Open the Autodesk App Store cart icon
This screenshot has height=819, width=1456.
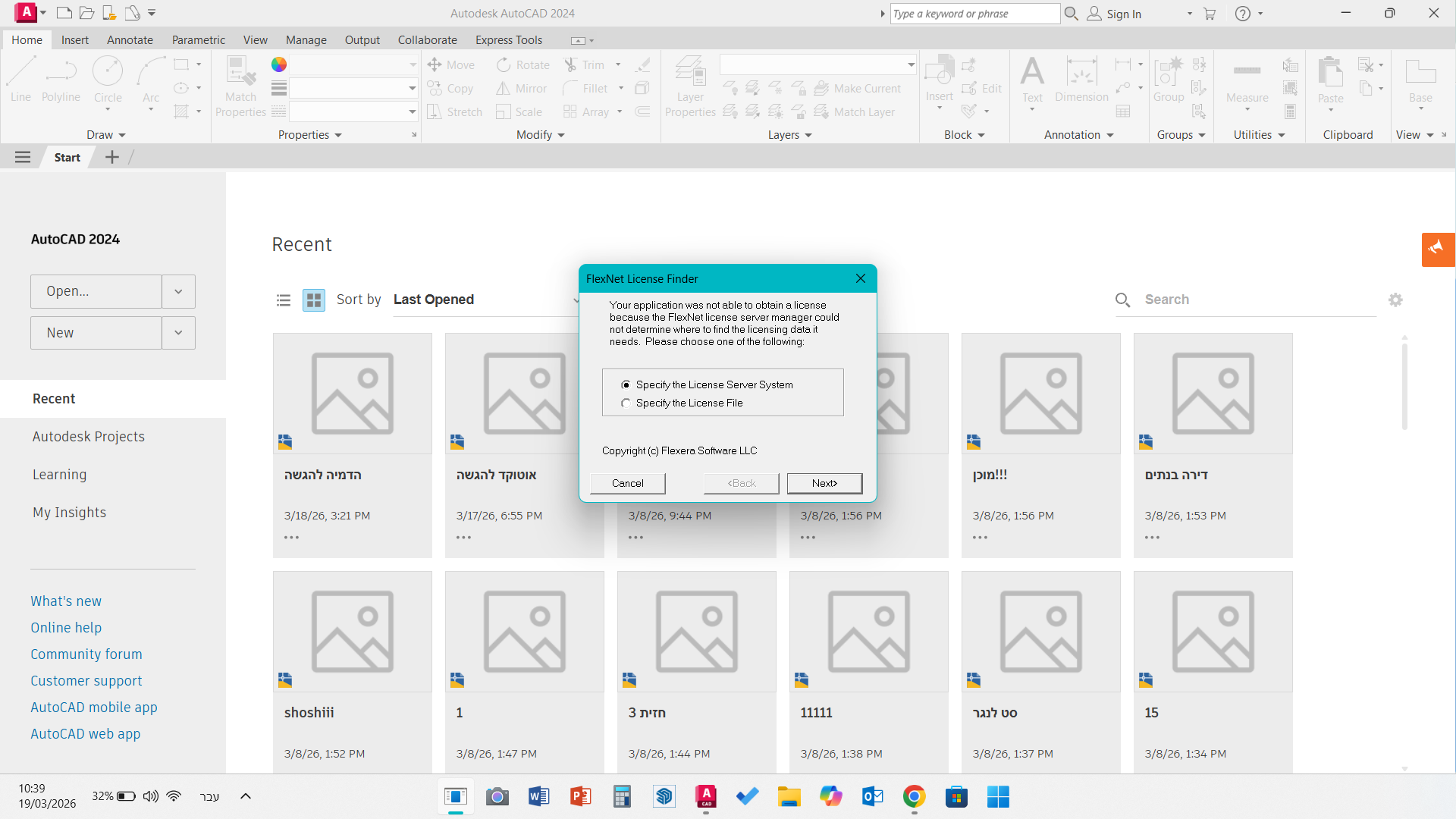click(1210, 14)
